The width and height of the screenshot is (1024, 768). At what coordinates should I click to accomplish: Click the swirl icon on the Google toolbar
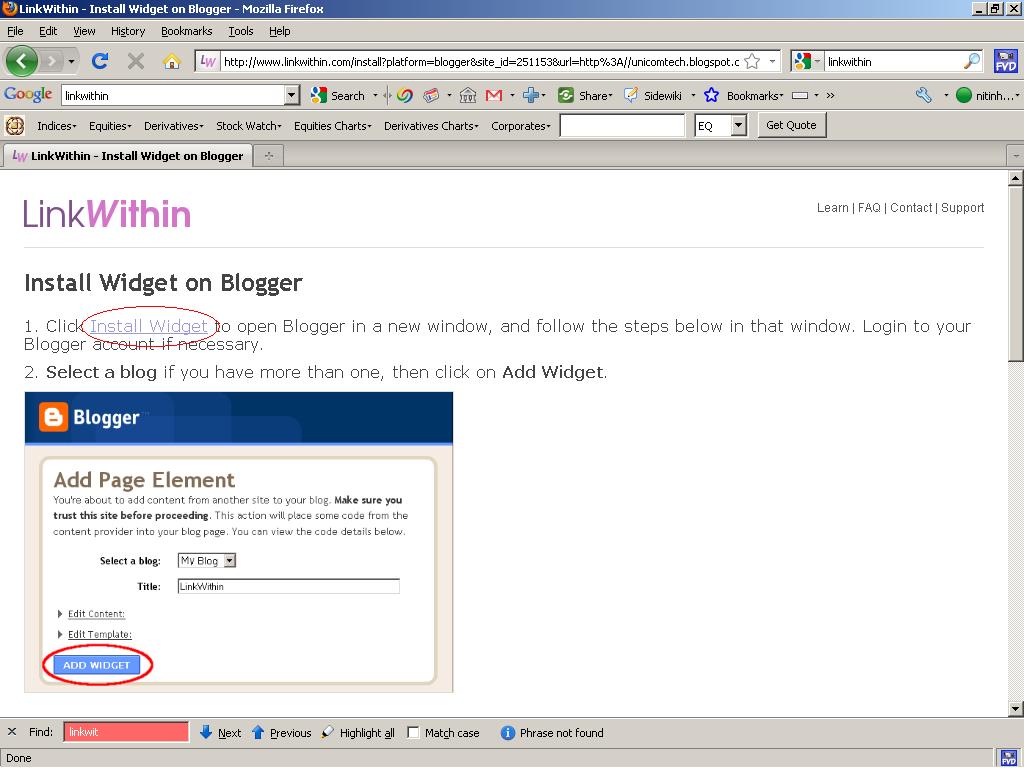coord(405,95)
